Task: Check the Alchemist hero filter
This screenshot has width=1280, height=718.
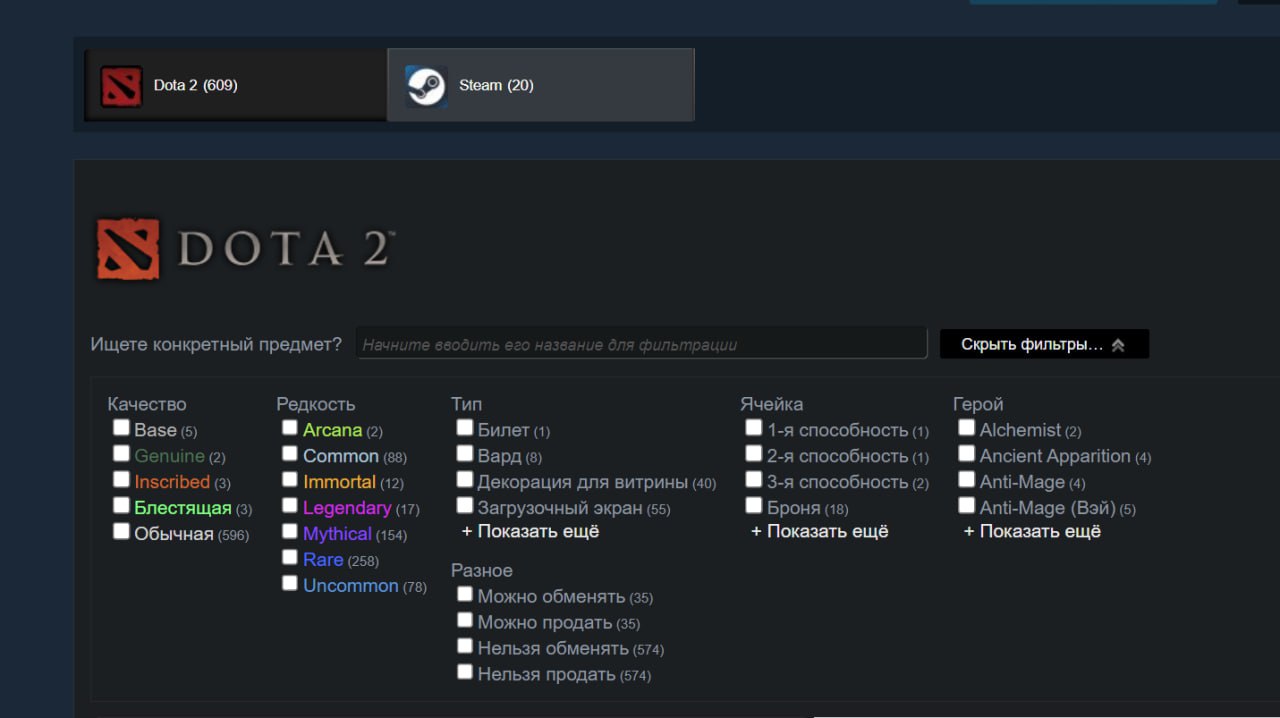Action: (966, 427)
